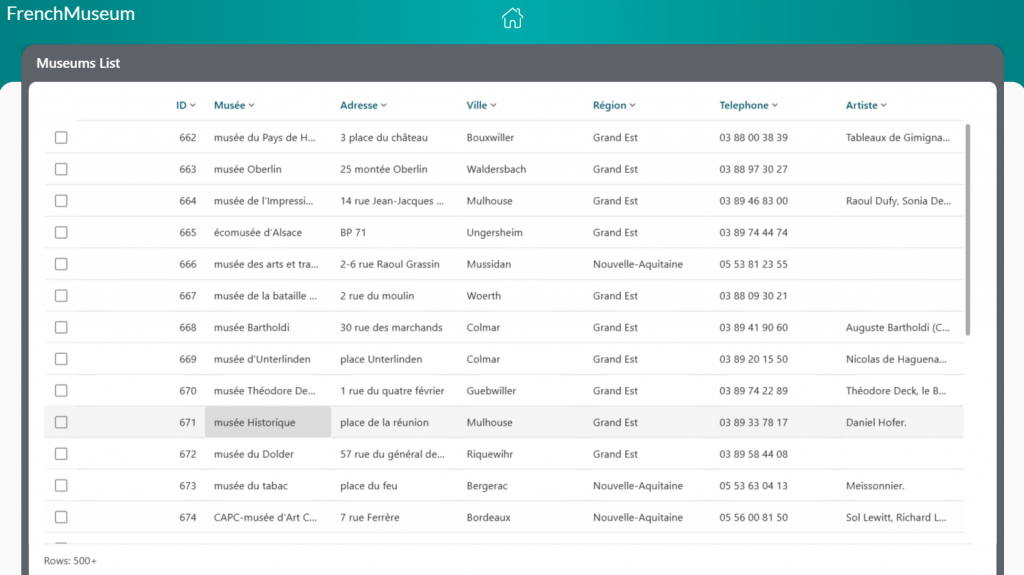Select the musée d'Unterlinden row name
The height and width of the screenshot is (575, 1024).
point(261,360)
